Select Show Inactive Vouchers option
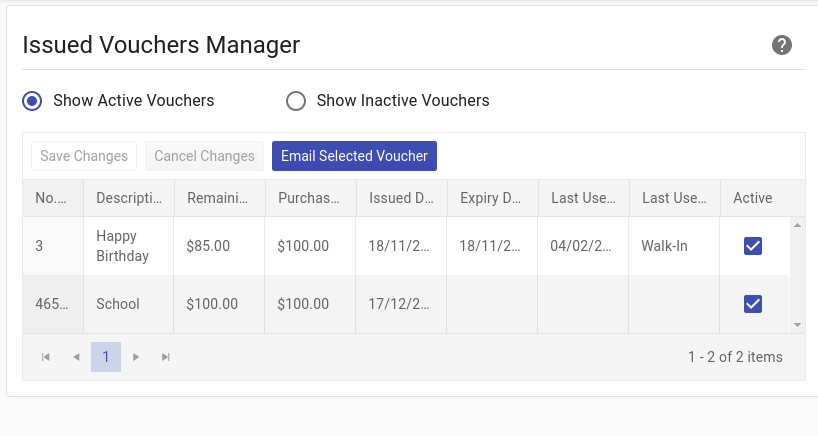The height and width of the screenshot is (436, 818). [x=296, y=100]
